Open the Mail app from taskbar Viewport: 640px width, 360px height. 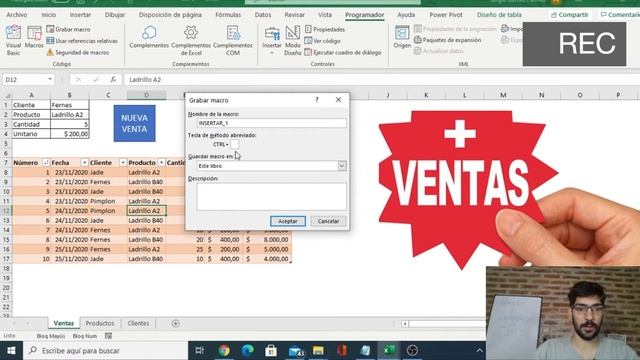[296, 351]
